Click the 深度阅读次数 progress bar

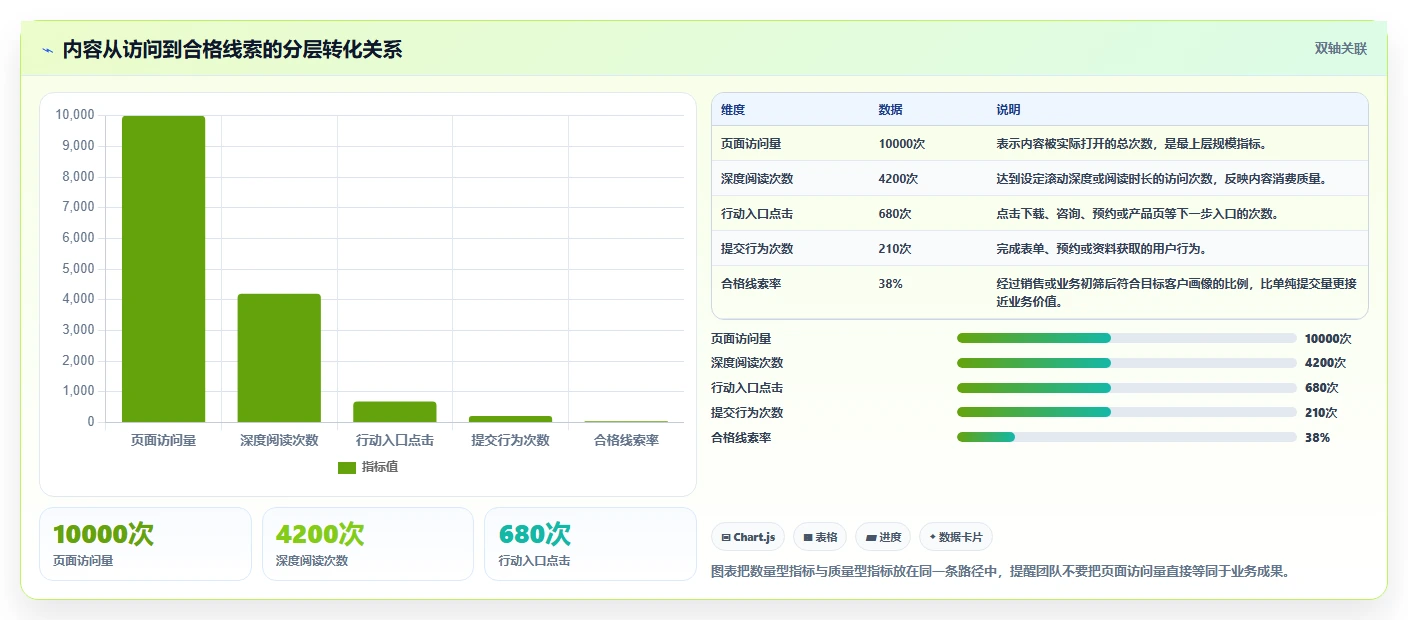click(1127, 363)
